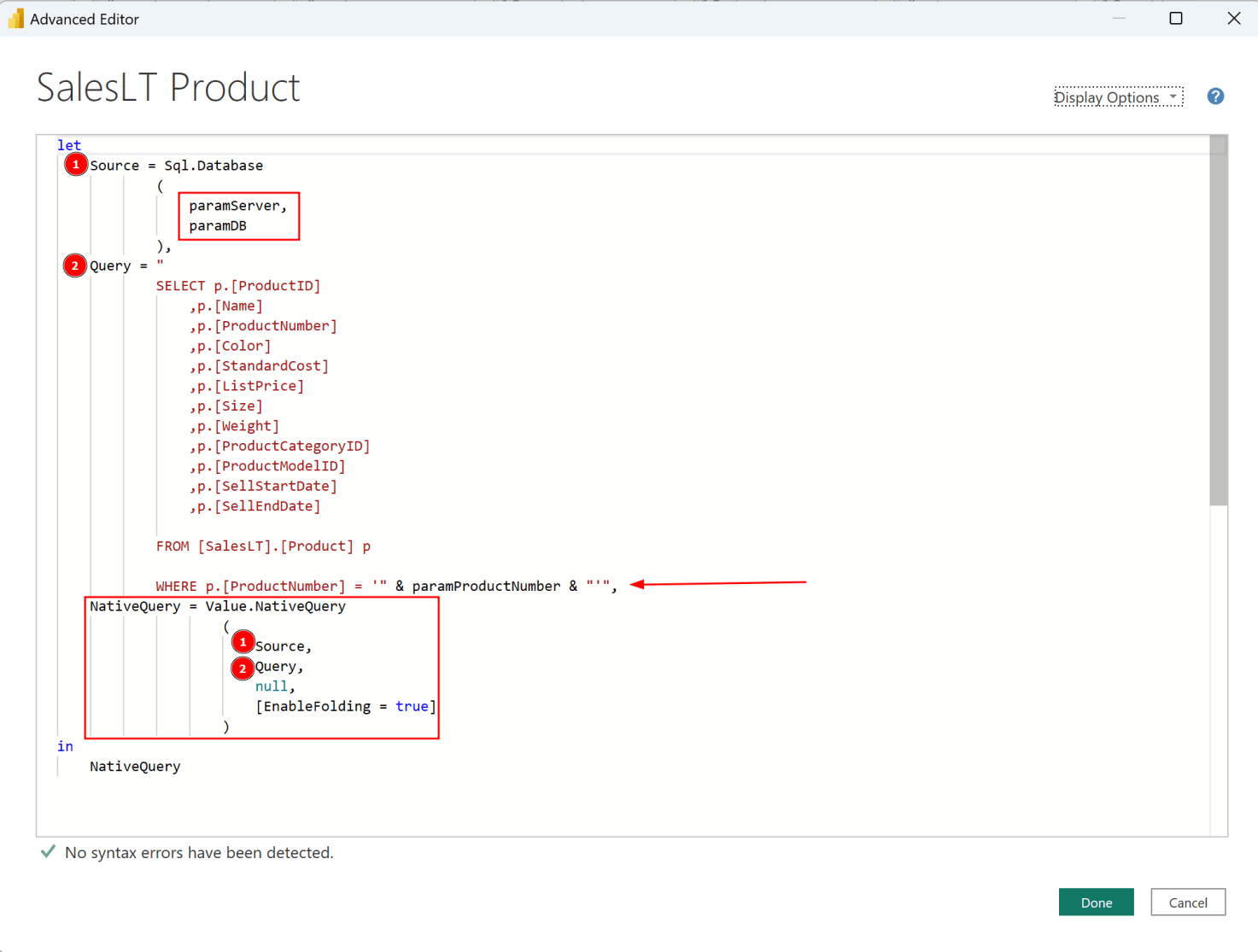This screenshot has width=1258, height=952.
Task: Click the 'SalesLT Product' query title
Action: pos(168,87)
